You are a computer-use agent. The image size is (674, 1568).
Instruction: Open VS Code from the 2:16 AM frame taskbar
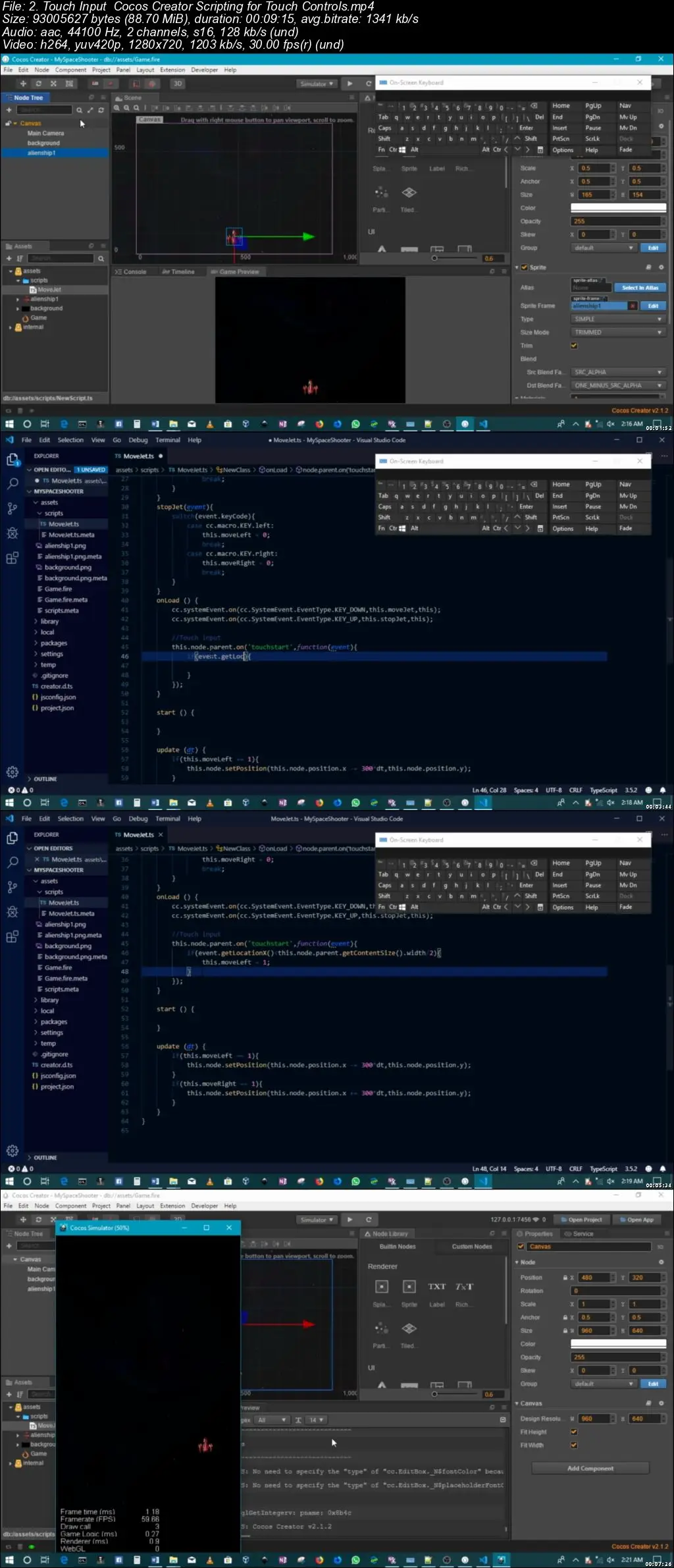(483, 424)
